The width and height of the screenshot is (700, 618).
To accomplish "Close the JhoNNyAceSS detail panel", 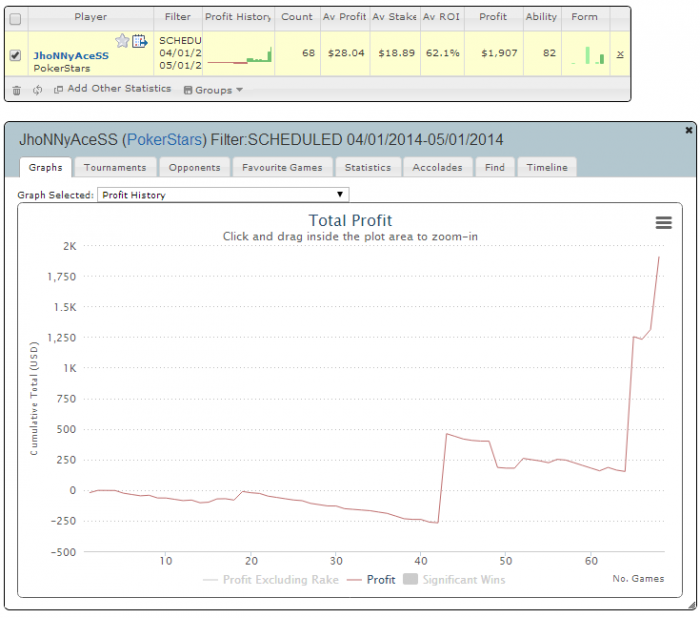I will tap(689, 130).
